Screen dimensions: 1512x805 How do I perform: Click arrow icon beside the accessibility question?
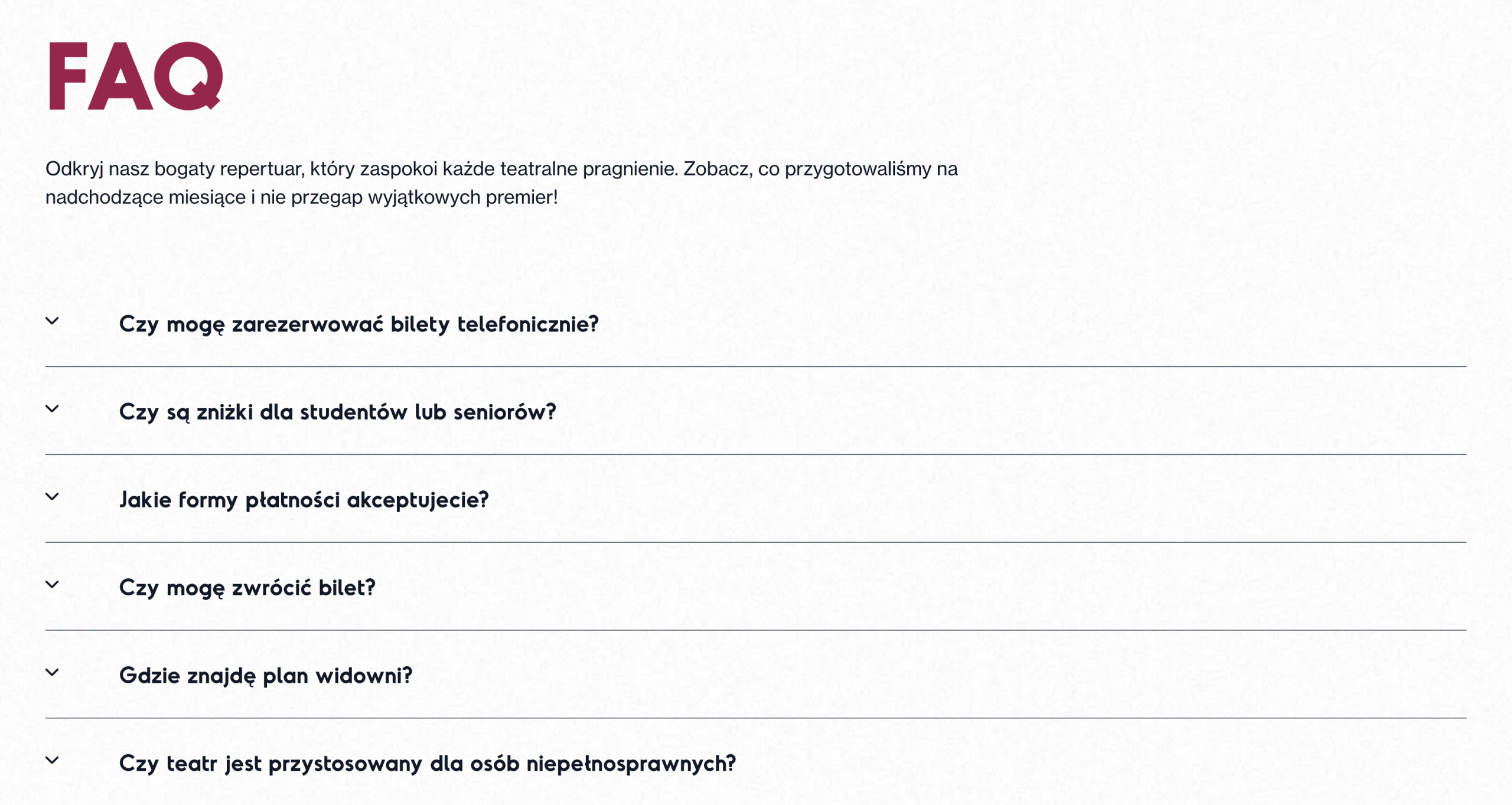coord(53,761)
